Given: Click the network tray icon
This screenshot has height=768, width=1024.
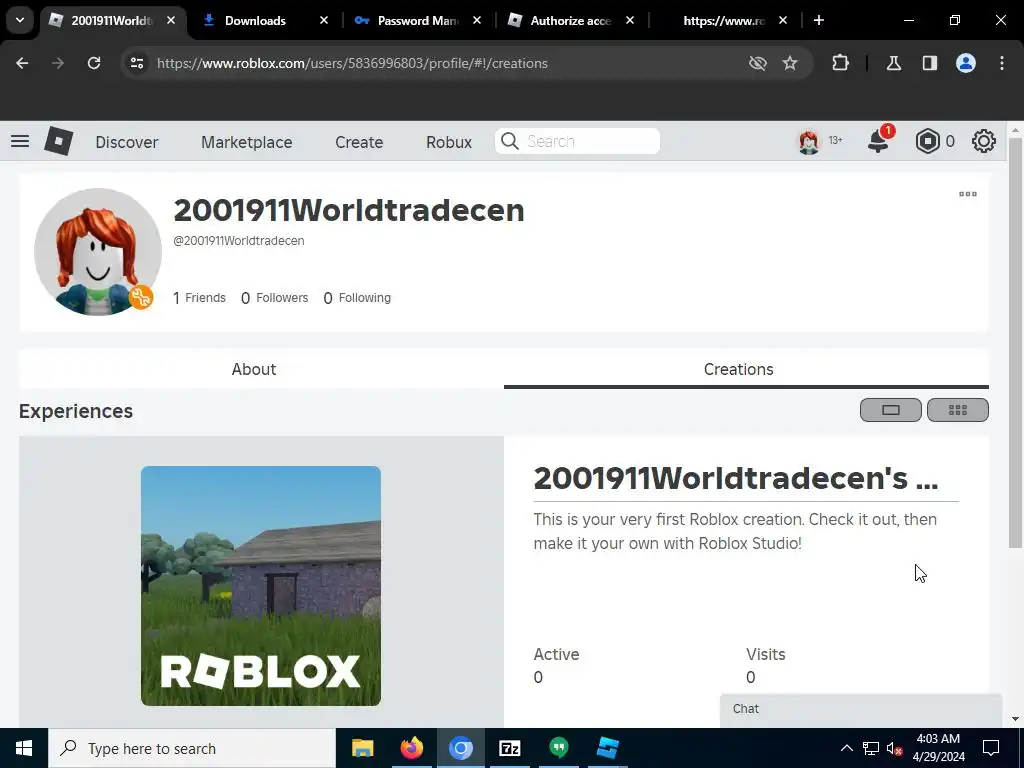Looking at the screenshot, I should click(871, 748).
